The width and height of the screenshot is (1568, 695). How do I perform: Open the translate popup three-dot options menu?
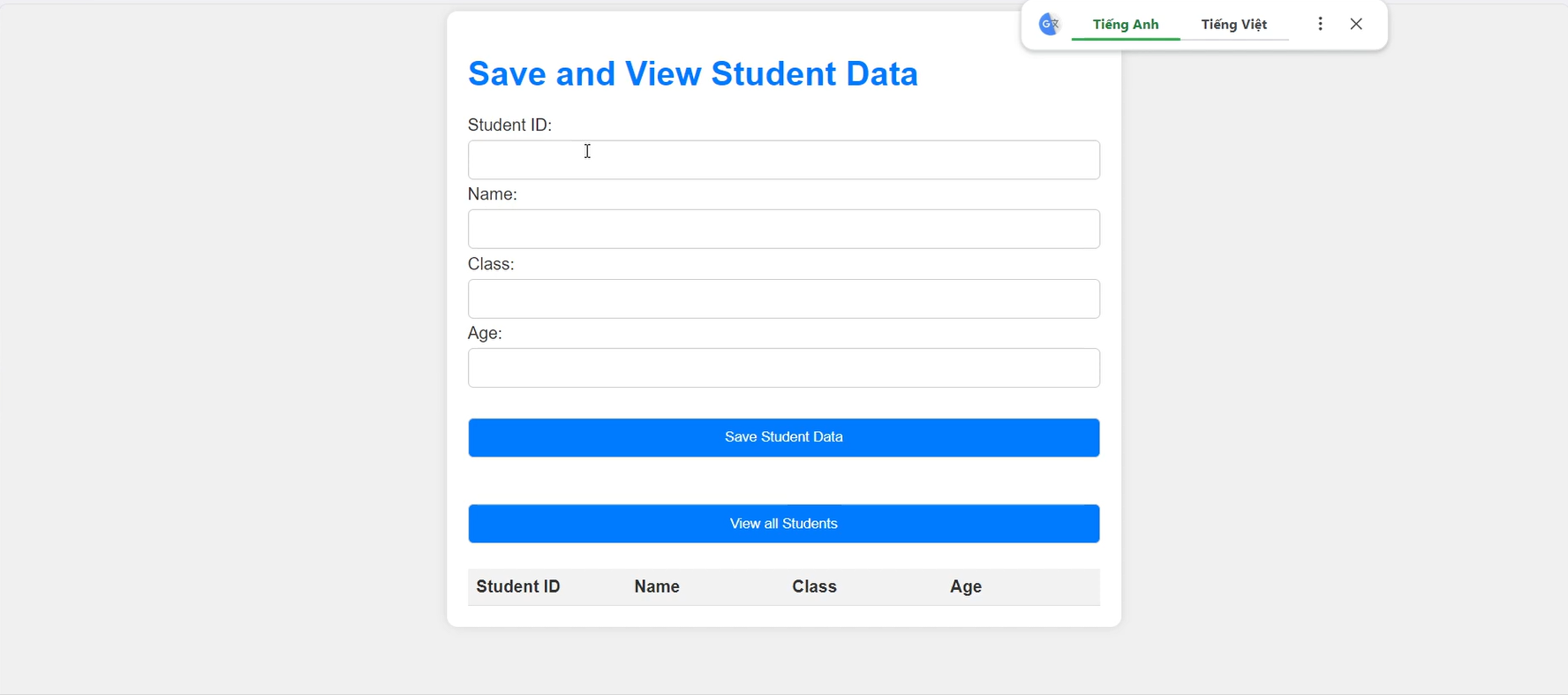[x=1320, y=25]
